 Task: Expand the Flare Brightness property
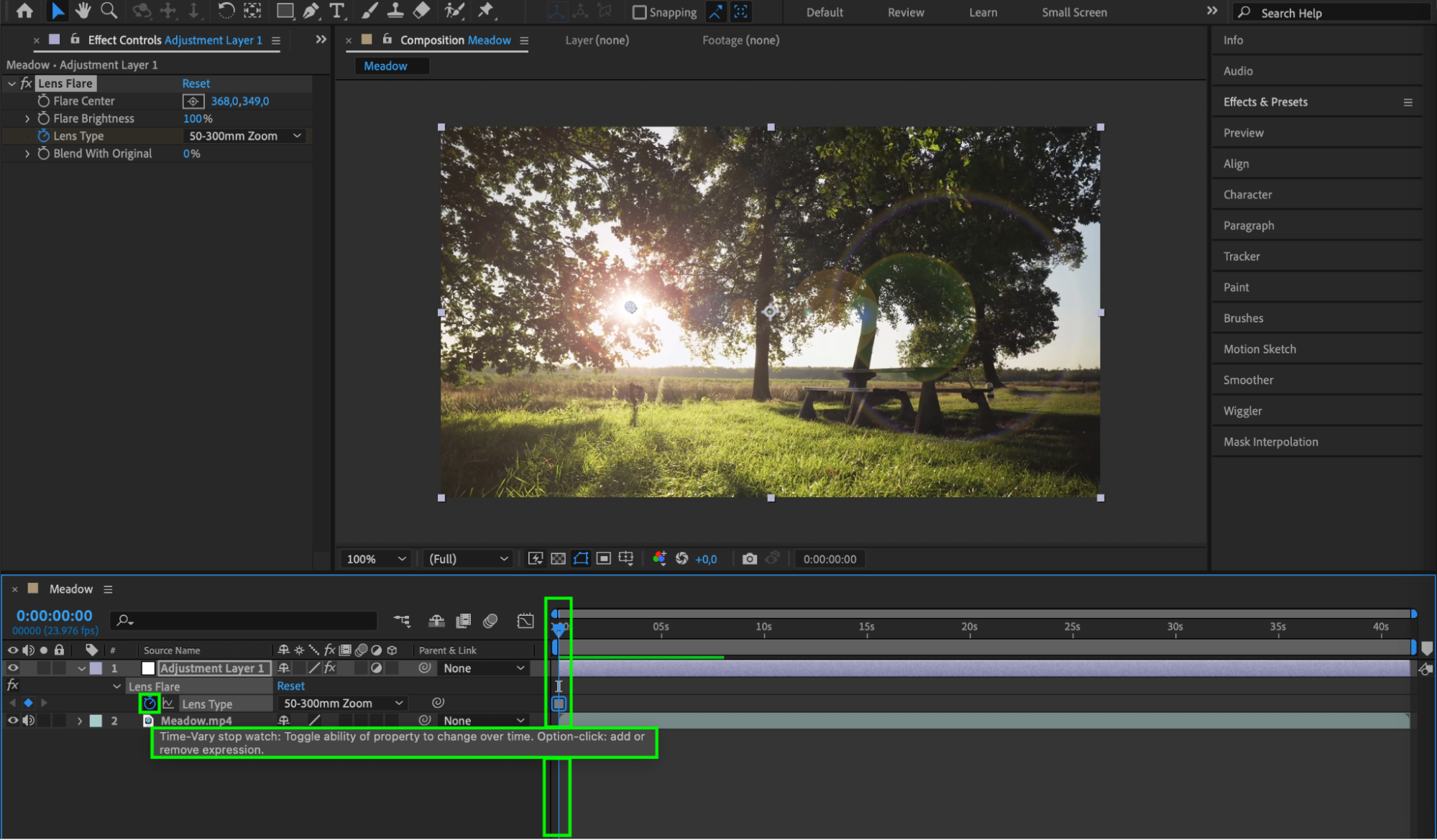27,119
